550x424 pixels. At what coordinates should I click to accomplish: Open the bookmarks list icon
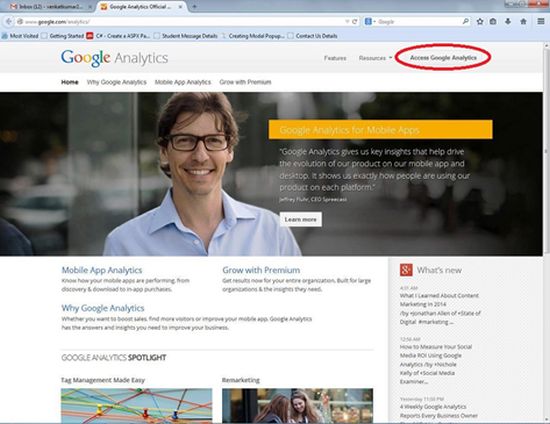[x=493, y=21]
